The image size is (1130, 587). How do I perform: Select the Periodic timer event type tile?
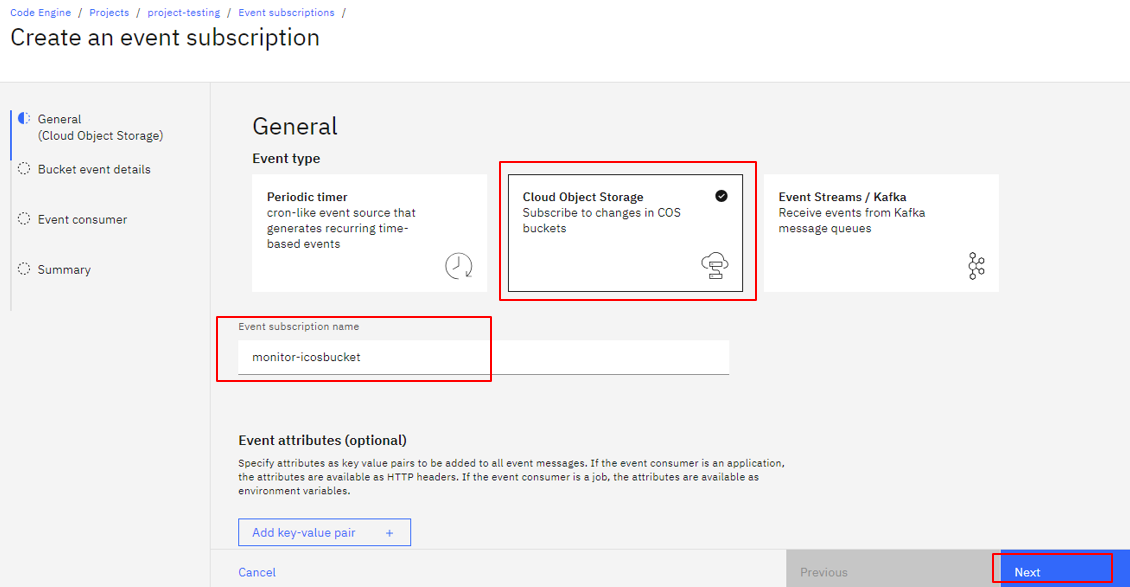(x=370, y=233)
